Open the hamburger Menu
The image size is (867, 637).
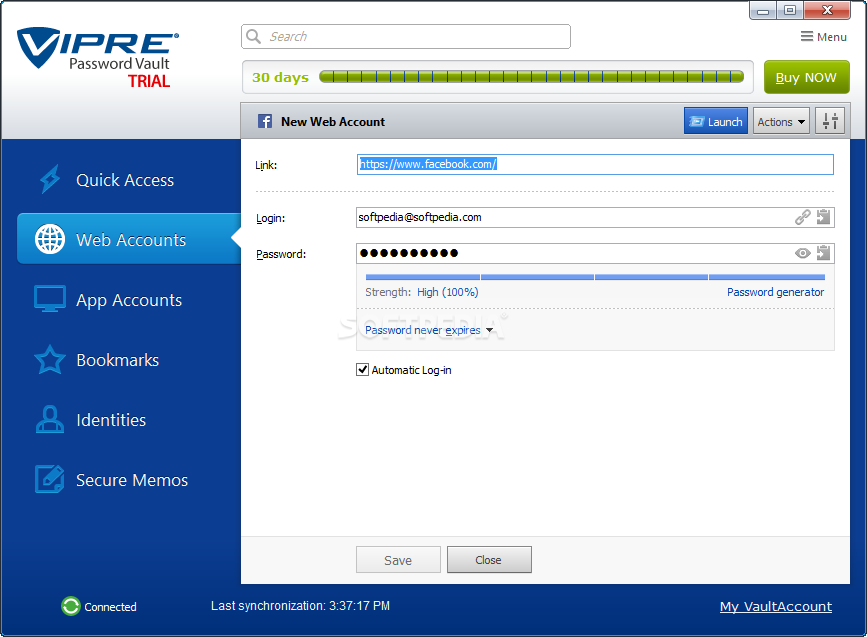(x=823, y=36)
